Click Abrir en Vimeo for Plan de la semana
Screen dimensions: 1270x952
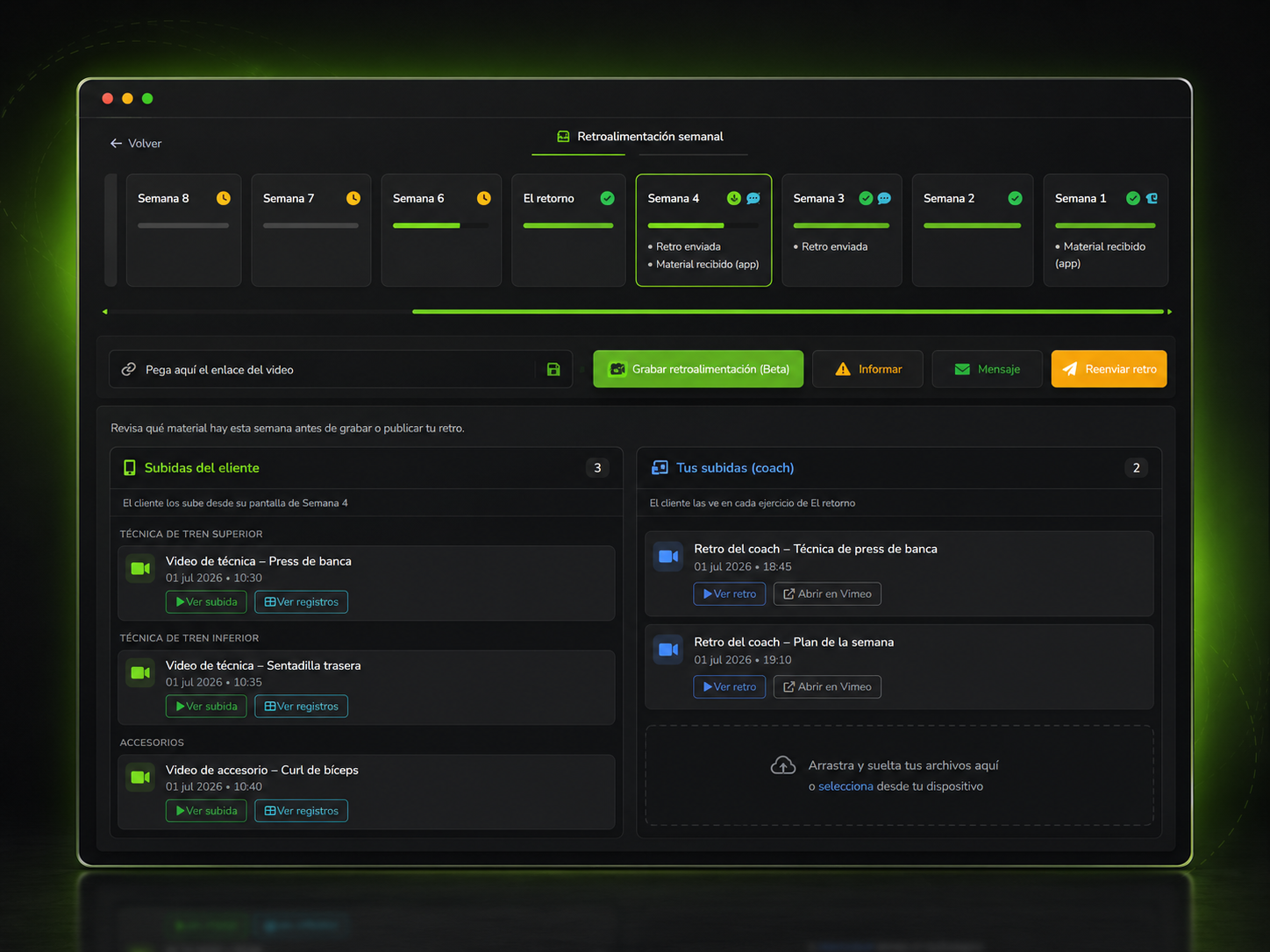tap(827, 687)
